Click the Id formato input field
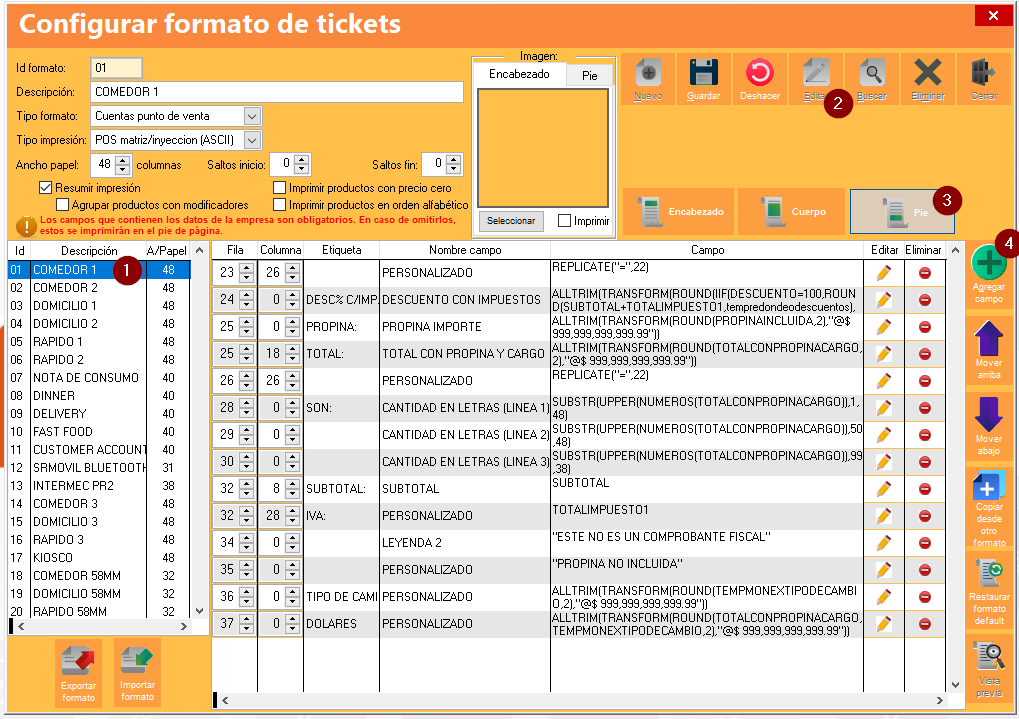The width and height of the screenshot is (1019, 719). (x=116, y=68)
